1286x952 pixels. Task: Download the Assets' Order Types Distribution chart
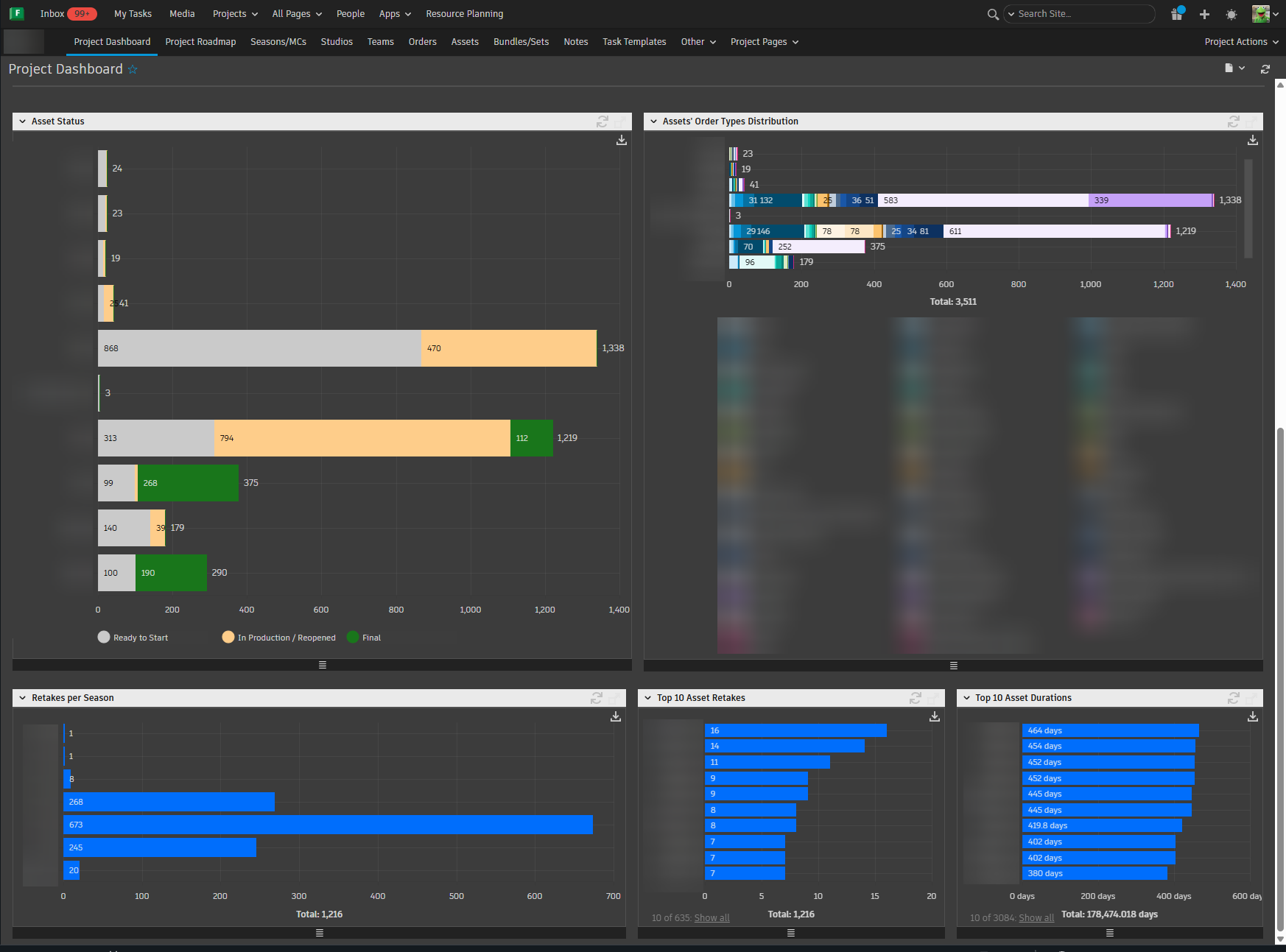[1252, 140]
